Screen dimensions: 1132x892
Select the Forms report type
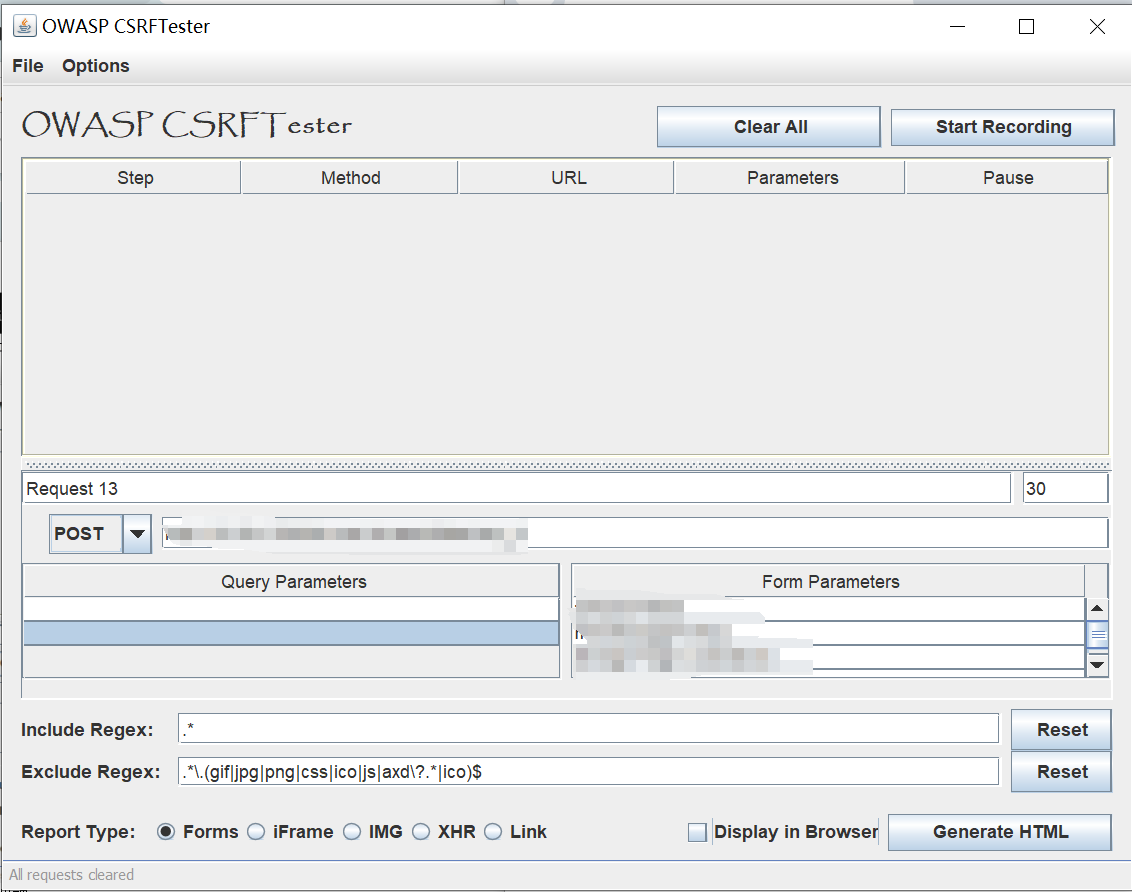(x=165, y=832)
